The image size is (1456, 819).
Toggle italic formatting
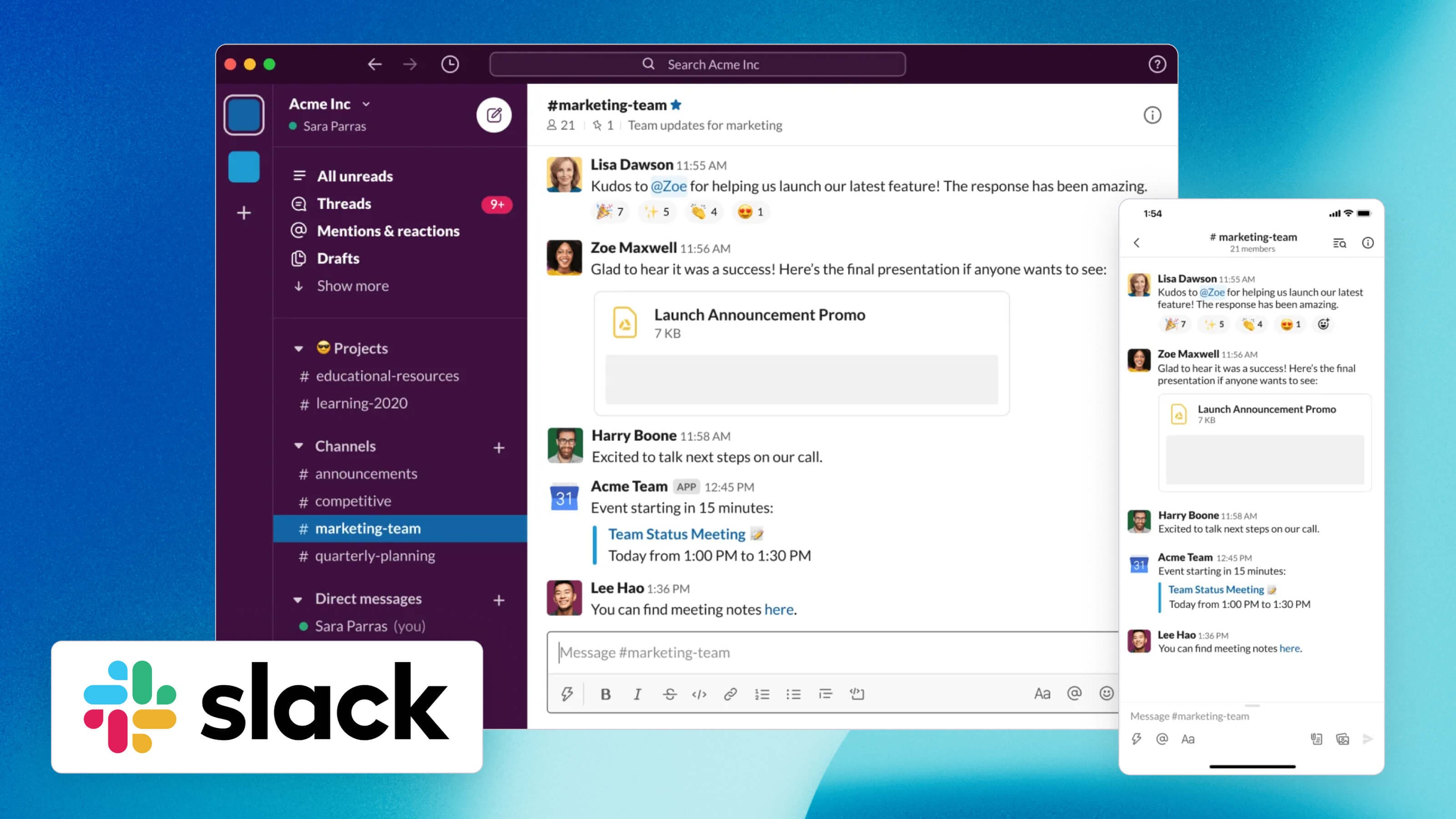click(637, 694)
